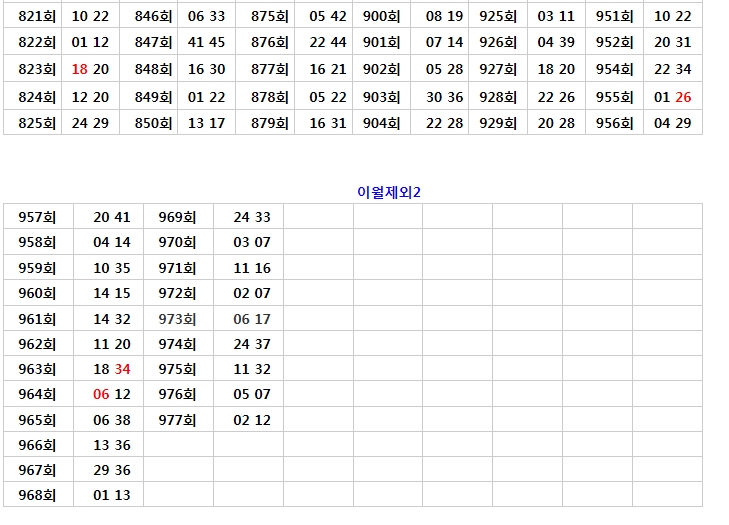729x525 pixels.
Task: Click the 24 37 cell next to 974회
Action: click(x=251, y=344)
